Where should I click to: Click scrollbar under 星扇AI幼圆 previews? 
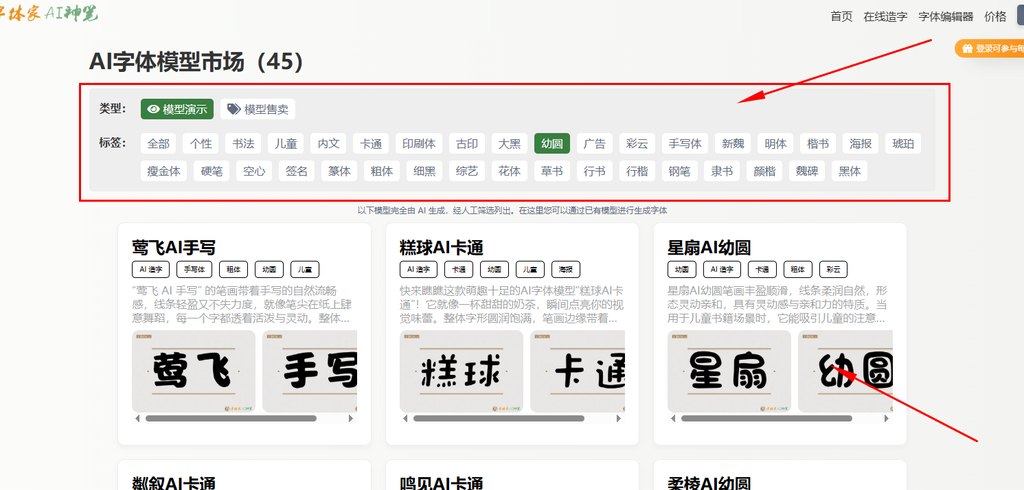767,419
